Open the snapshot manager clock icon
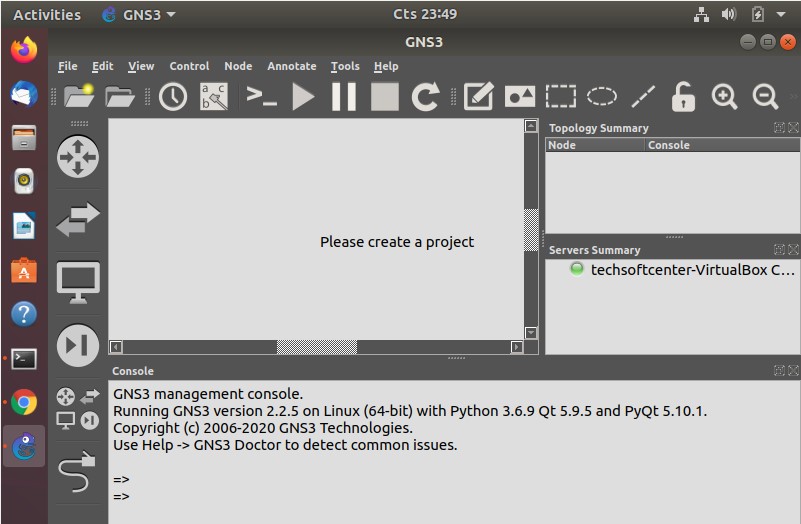The image size is (801, 524). (173, 96)
